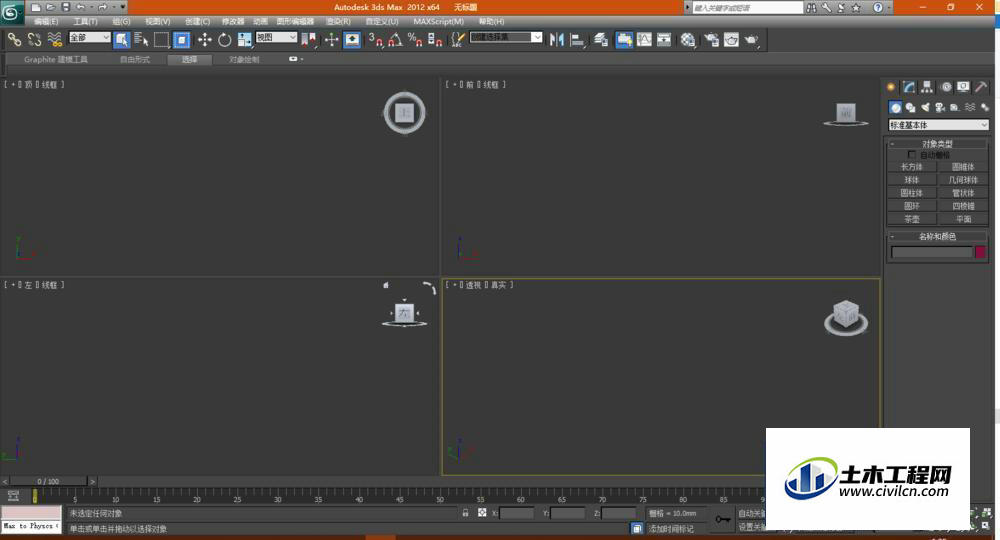Viewport: 1000px width, 540px height.
Task: Select the Select and Link tool
Action: pos(14,40)
